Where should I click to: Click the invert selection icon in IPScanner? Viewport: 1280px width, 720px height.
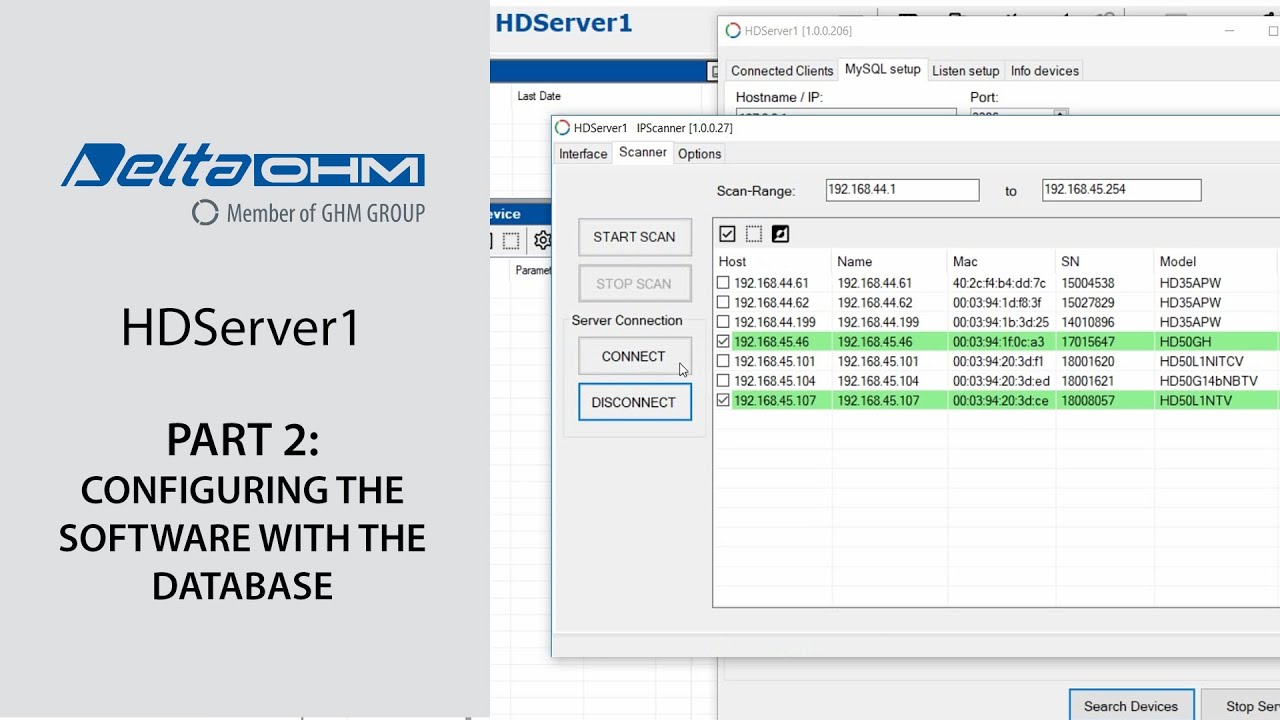pos(781,234)
